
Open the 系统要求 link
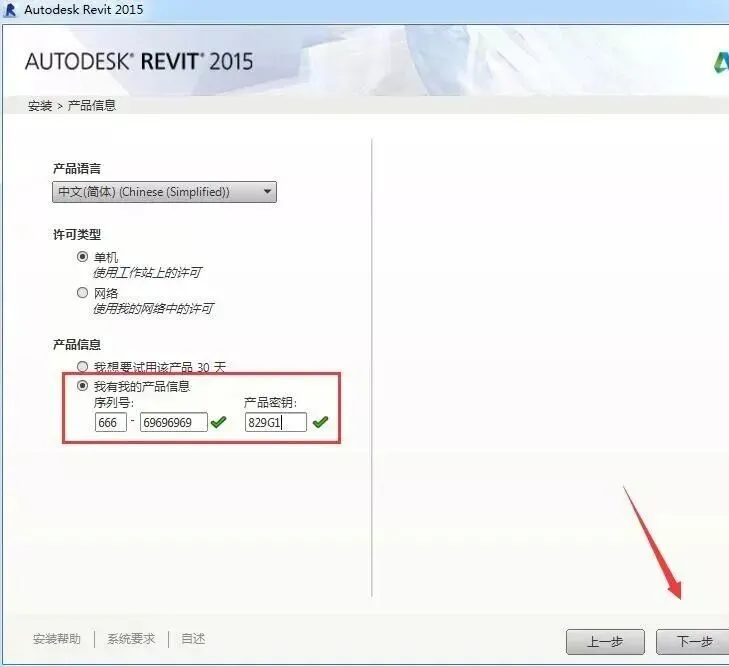pos(131,639)
